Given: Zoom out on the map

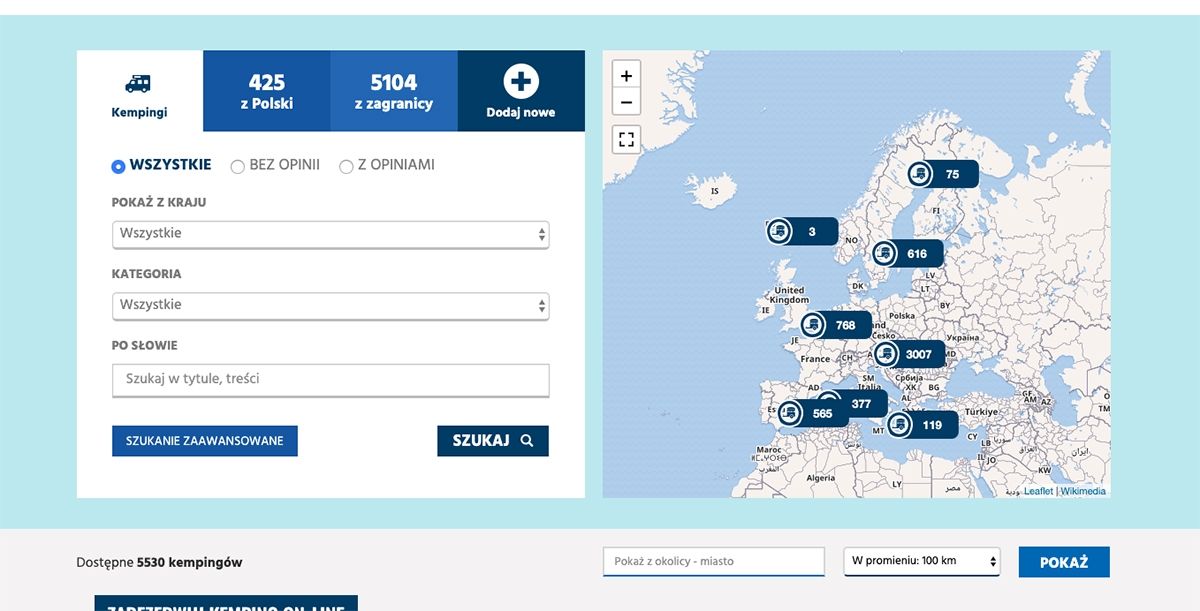Looking at the screenshot, I should click(626, 102).
